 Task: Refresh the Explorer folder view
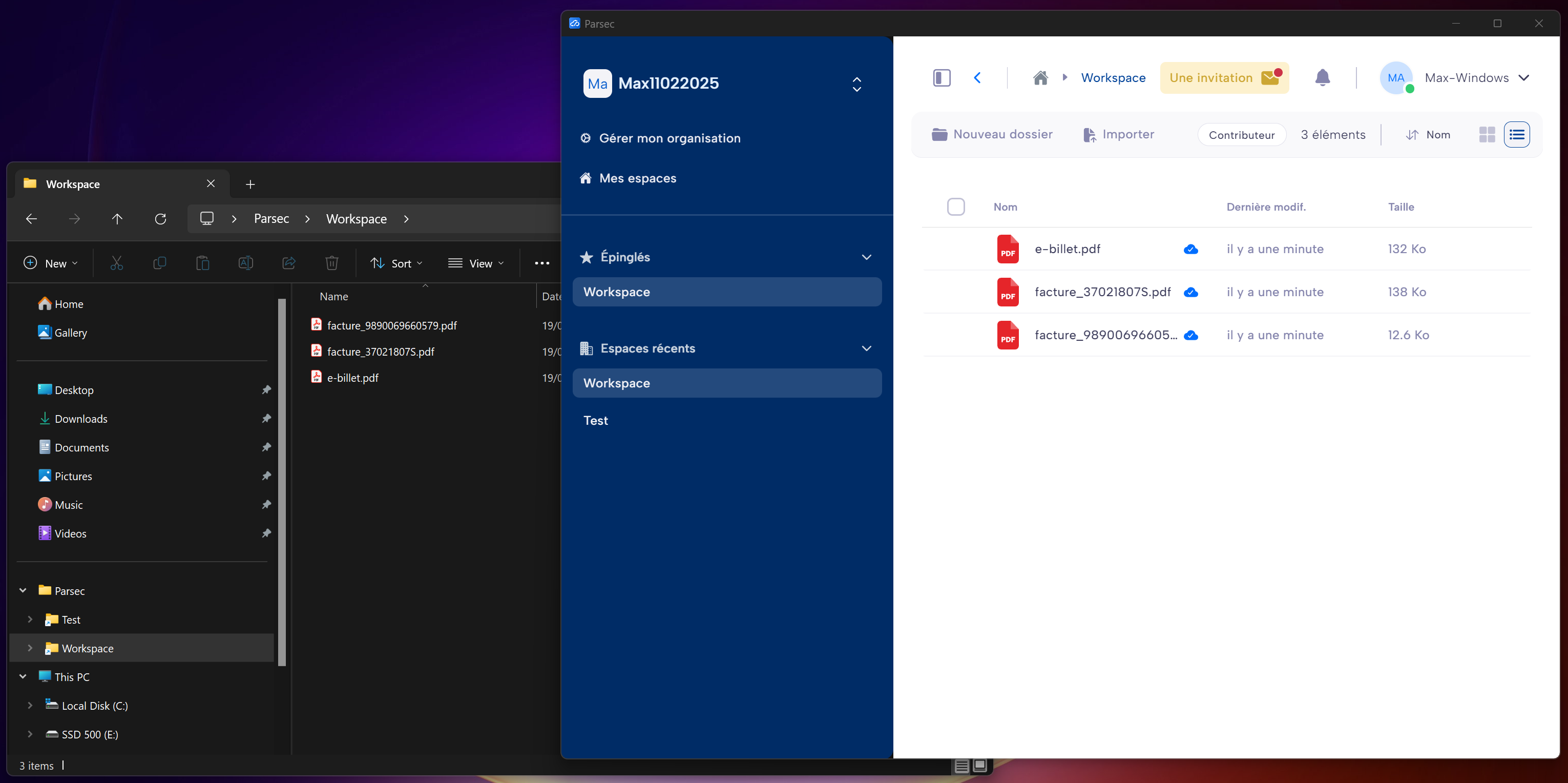click(x=160, y=219)
